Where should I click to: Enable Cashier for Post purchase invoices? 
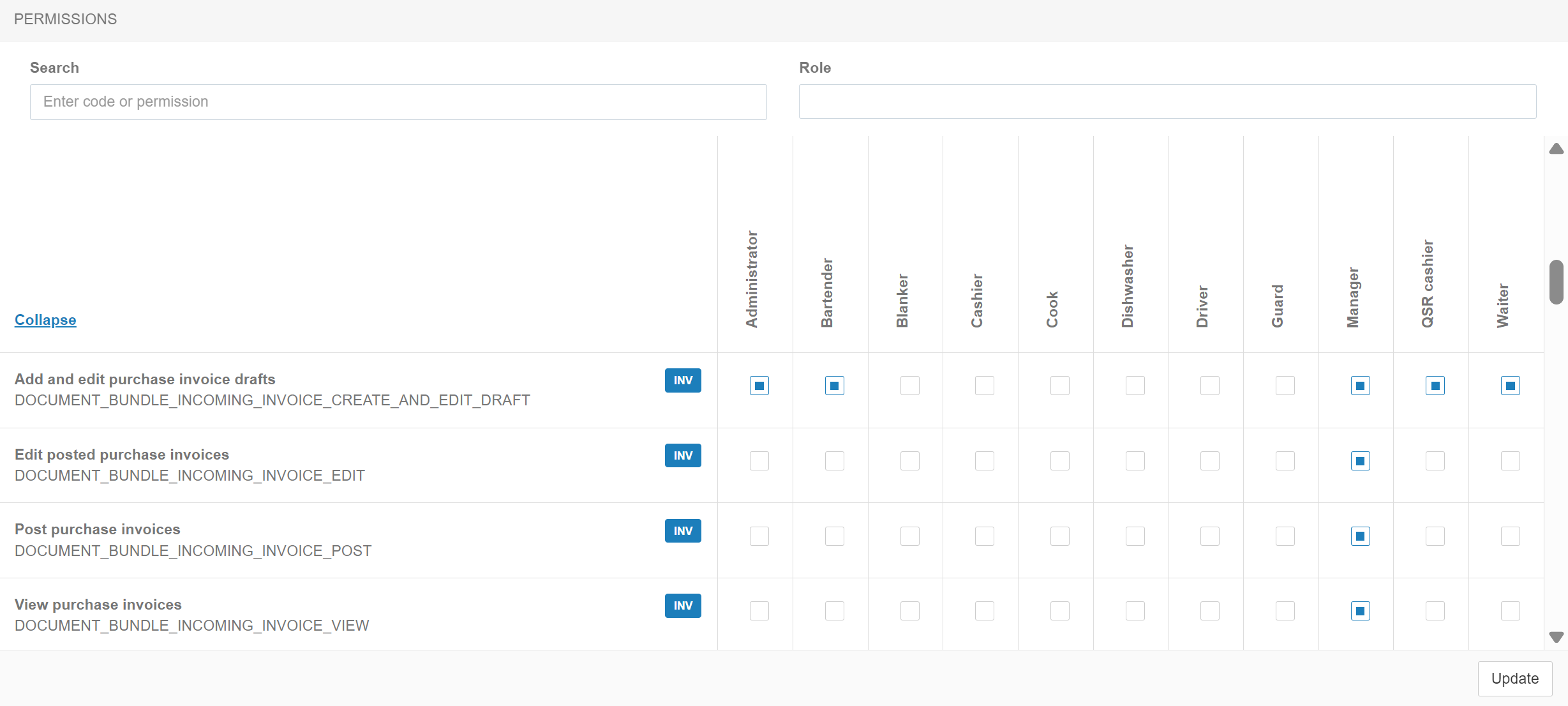pyautogui.click(x=984, y=536)
